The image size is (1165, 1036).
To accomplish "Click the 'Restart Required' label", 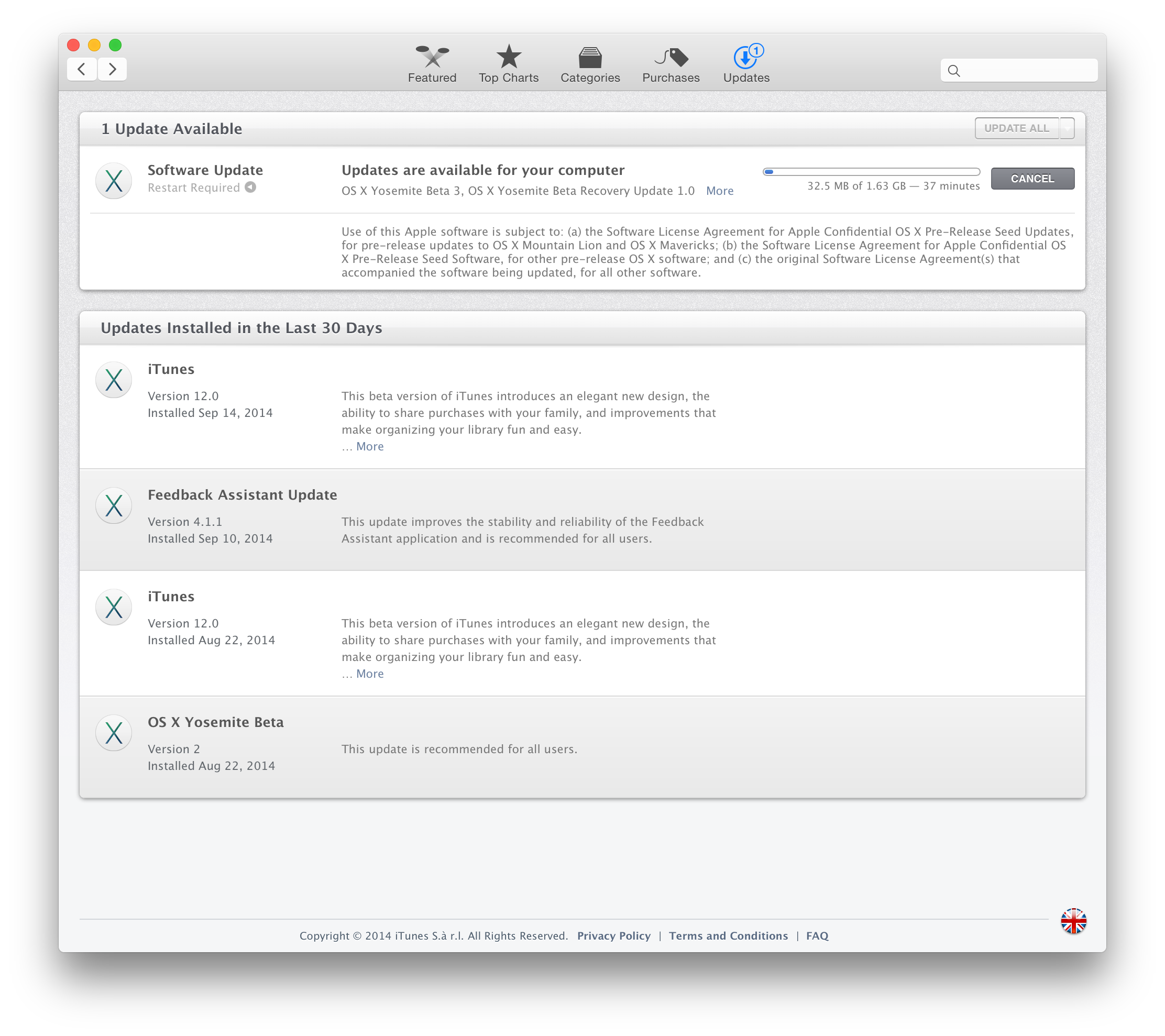I will 194,188.
